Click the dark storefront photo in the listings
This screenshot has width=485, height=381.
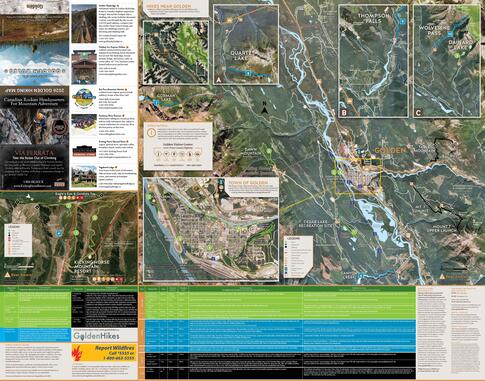[x=84, y=150]
